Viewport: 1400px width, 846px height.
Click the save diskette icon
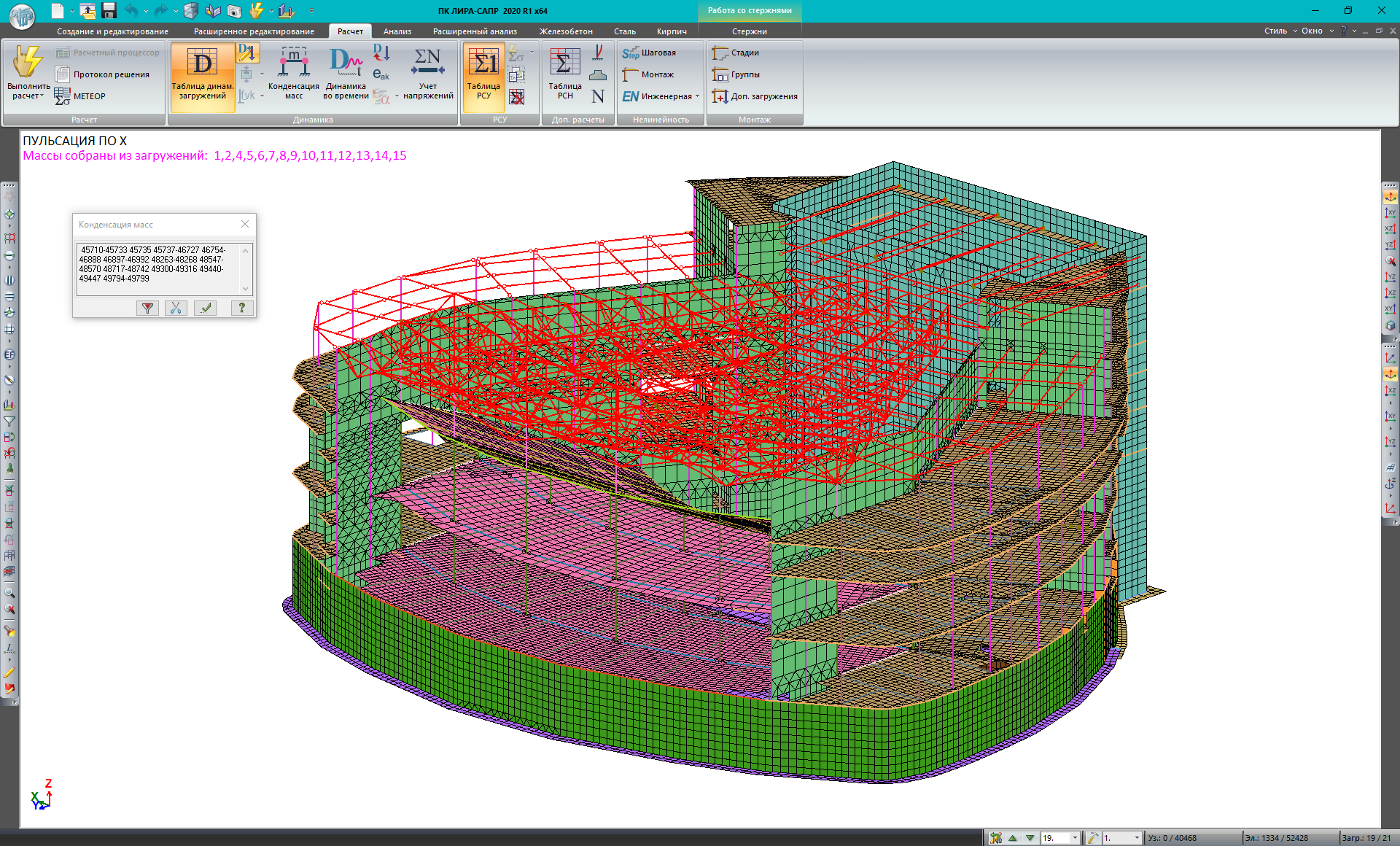(x=109, y=10)
